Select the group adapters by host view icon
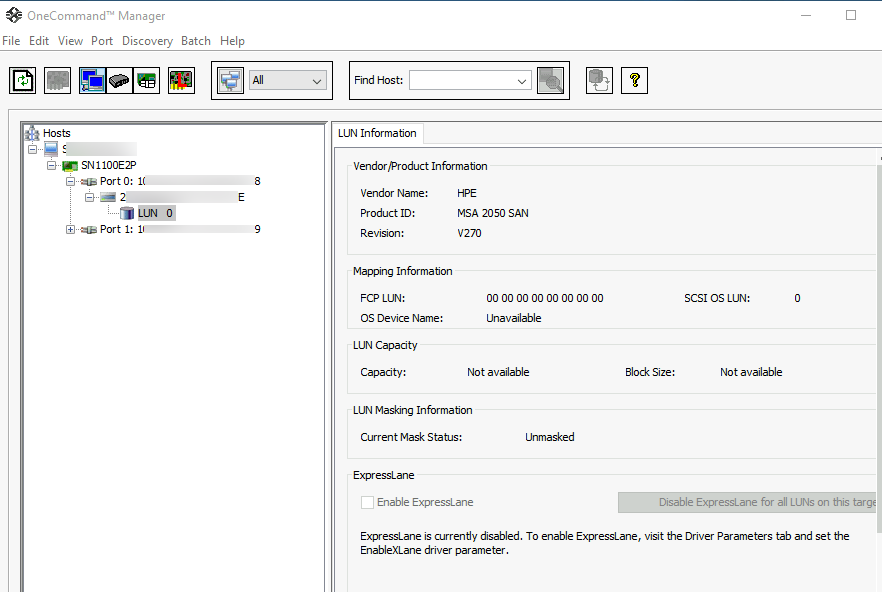Image resolution: width=882 pixels, height=592 pixels. pos(92,80)
